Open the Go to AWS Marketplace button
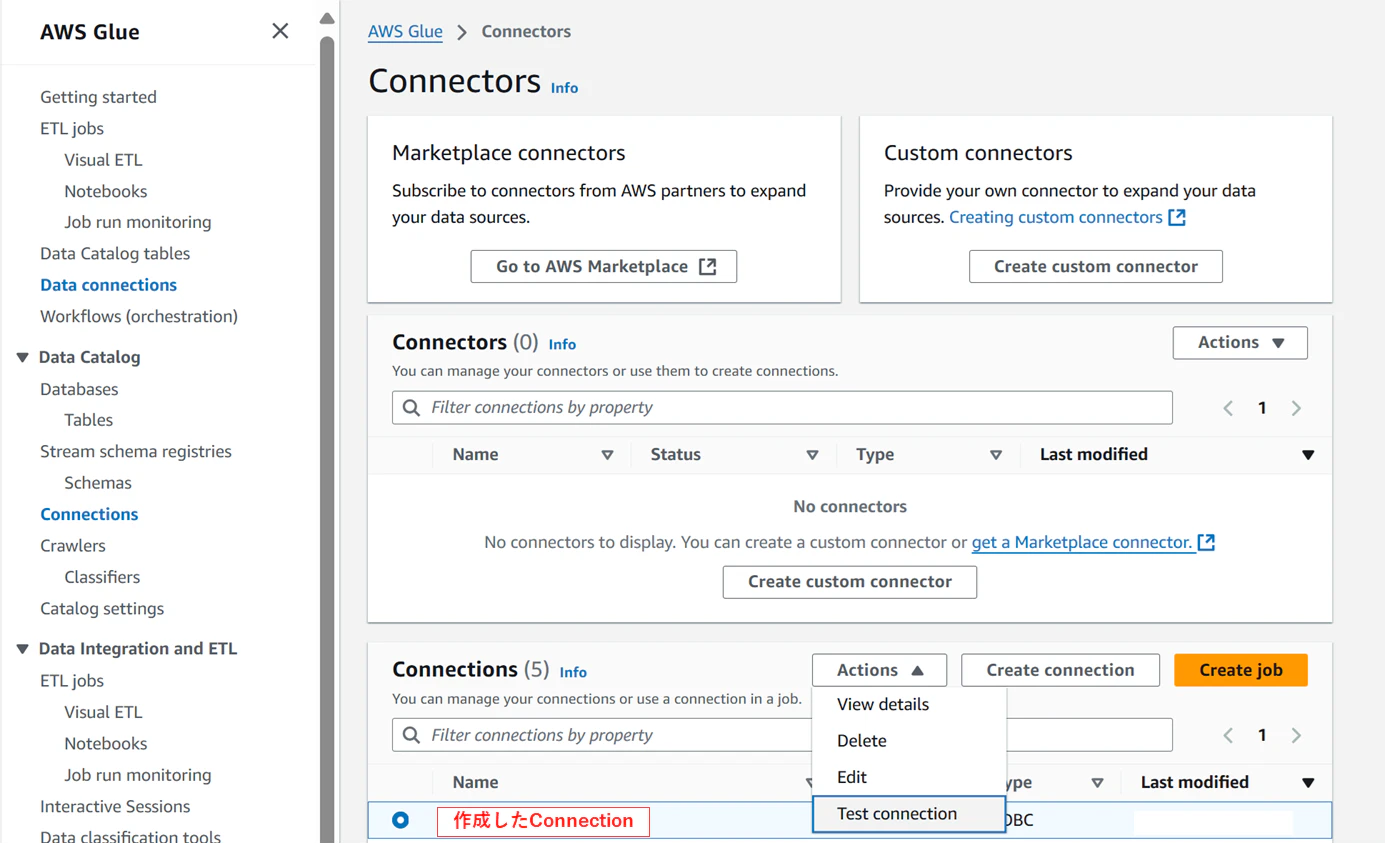 tap(604, 267)
